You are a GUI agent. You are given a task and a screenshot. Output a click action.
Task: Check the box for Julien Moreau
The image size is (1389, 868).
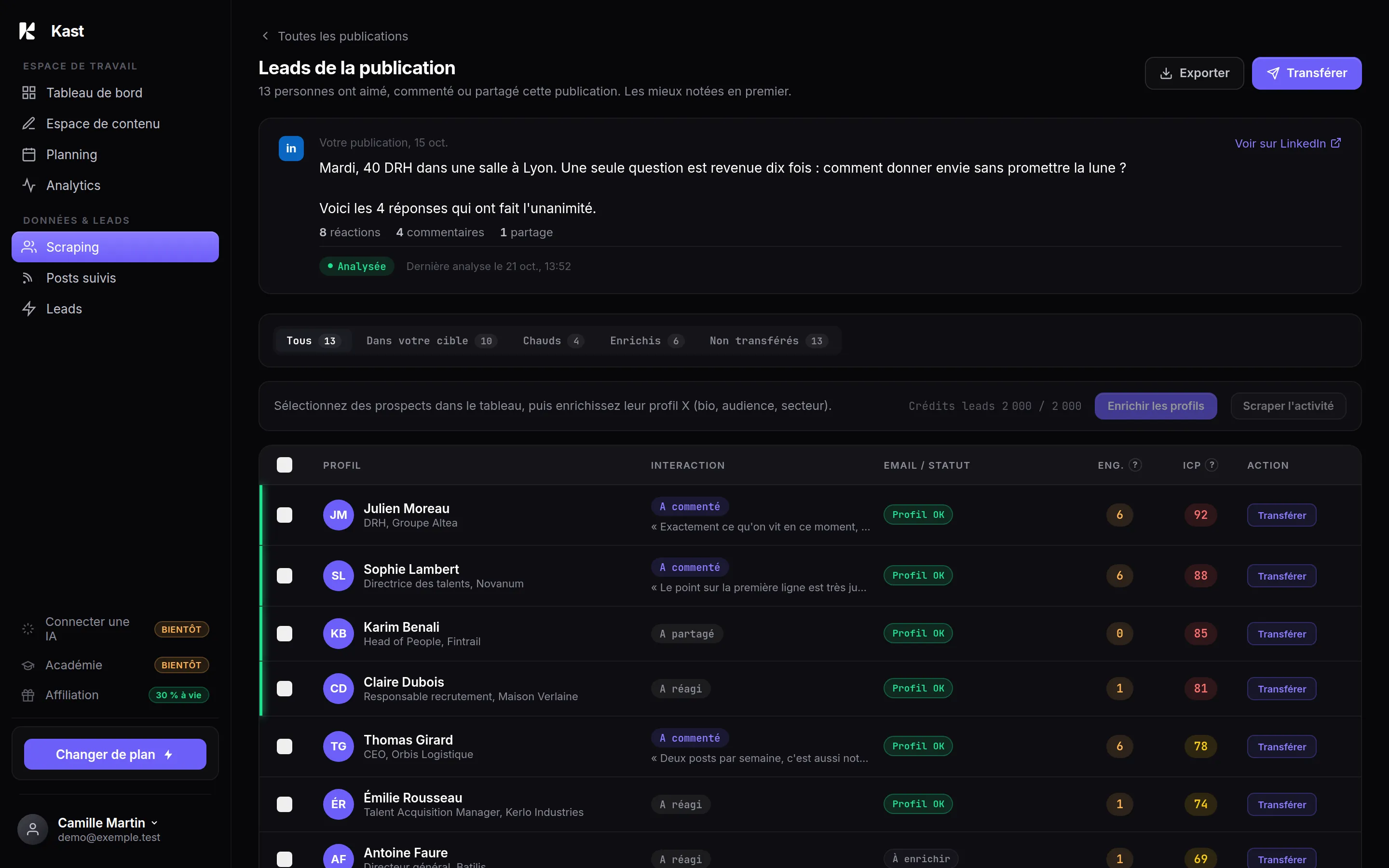[x=285, y=515]
